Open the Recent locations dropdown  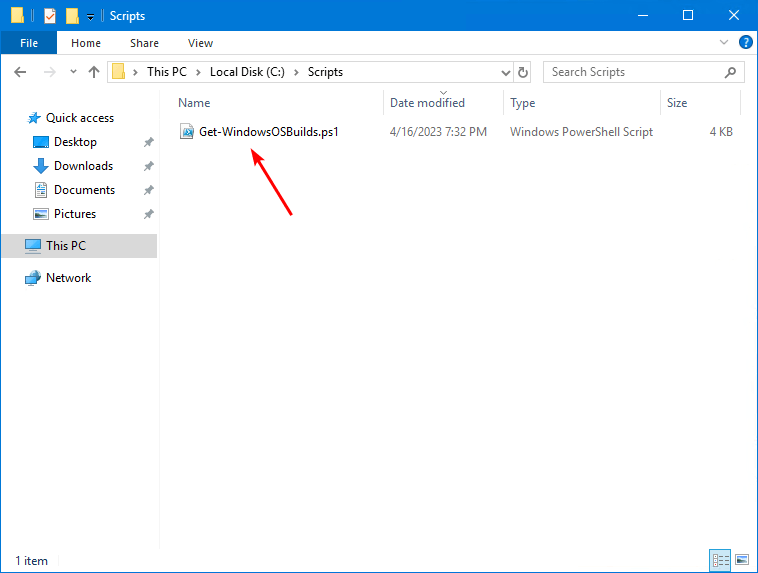coord(72,72)
